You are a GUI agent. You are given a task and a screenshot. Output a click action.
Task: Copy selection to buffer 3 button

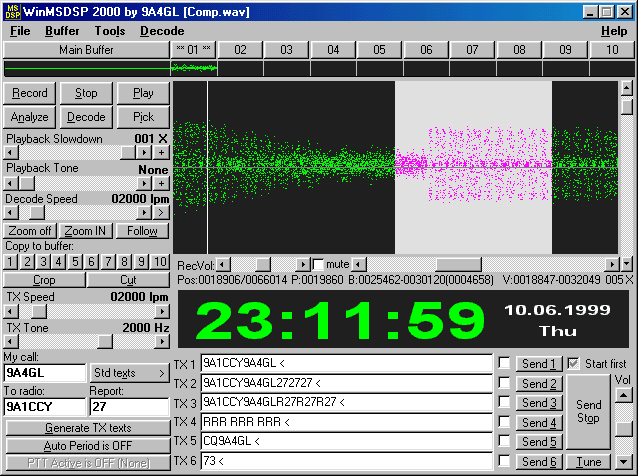[x=43, y=262]
